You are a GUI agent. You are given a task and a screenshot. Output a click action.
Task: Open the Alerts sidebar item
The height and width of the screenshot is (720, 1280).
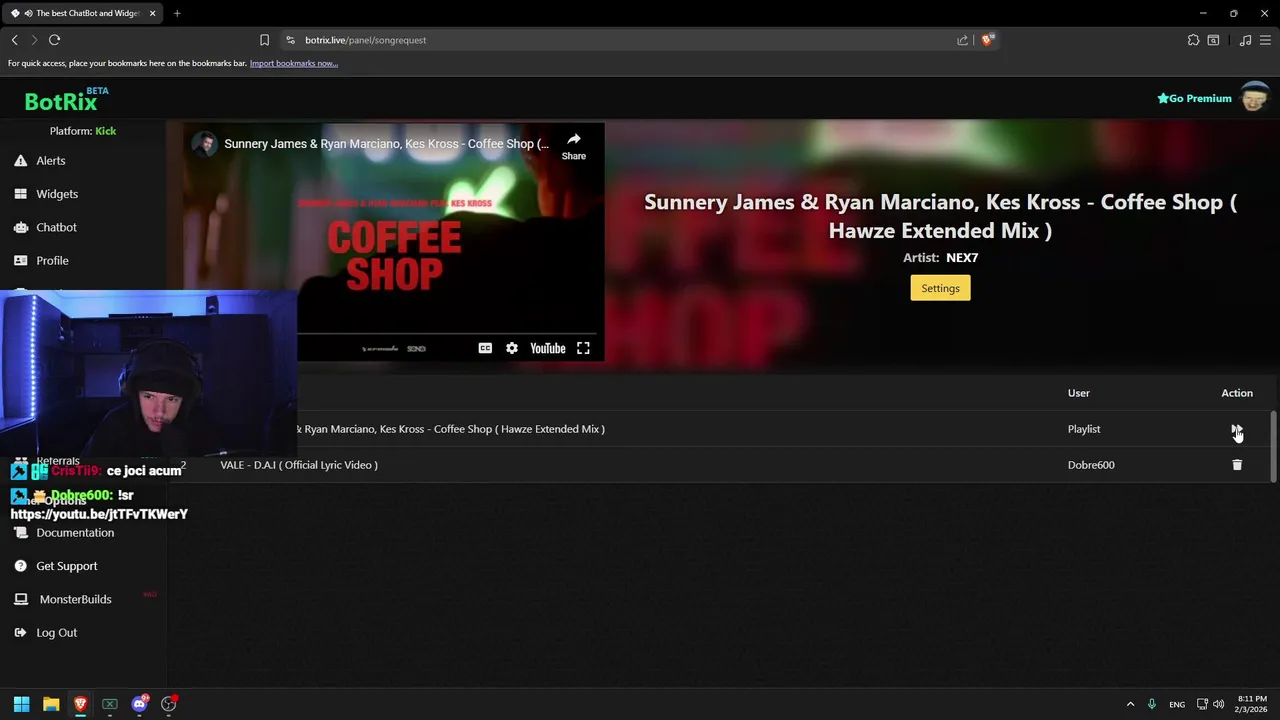[50, 161]
